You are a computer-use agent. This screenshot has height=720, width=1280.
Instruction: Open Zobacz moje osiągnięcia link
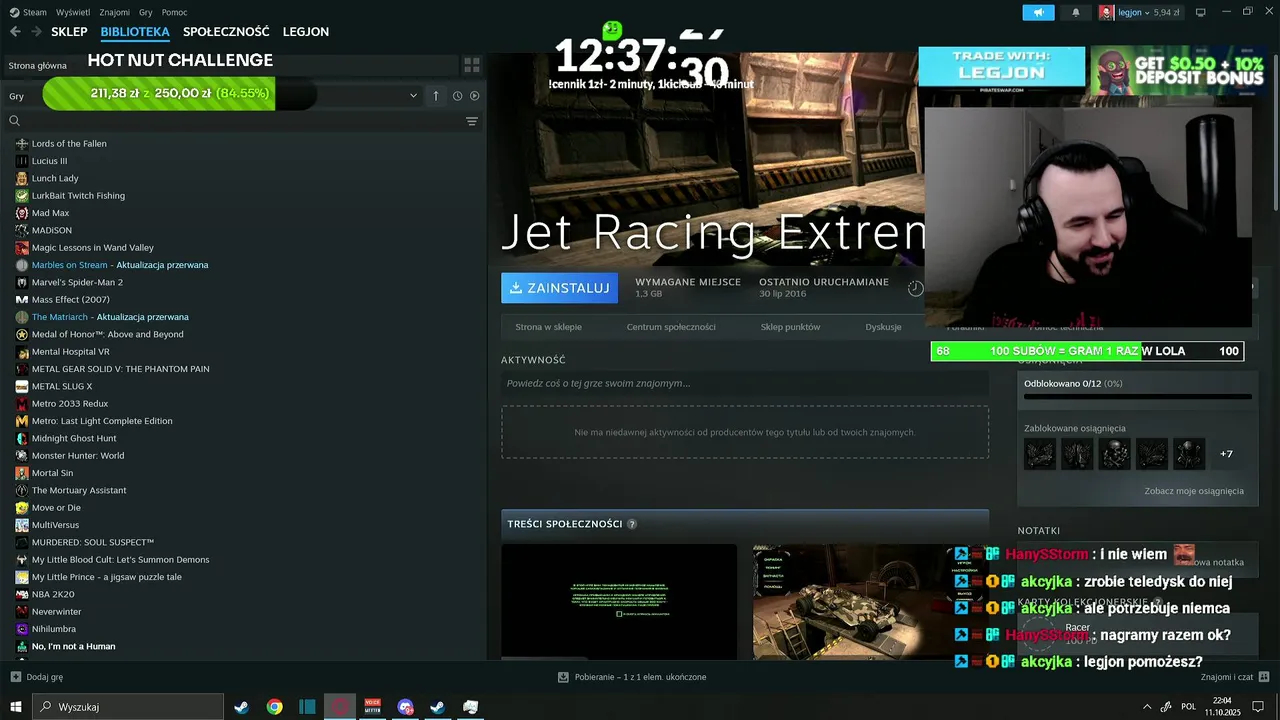tap(1194, 491)
